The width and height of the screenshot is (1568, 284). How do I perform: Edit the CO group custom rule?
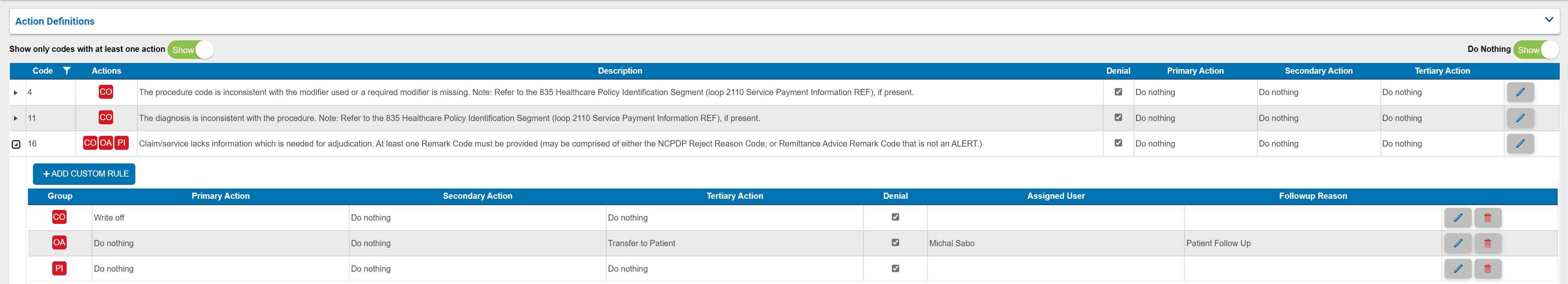[x=1458, y=218]
